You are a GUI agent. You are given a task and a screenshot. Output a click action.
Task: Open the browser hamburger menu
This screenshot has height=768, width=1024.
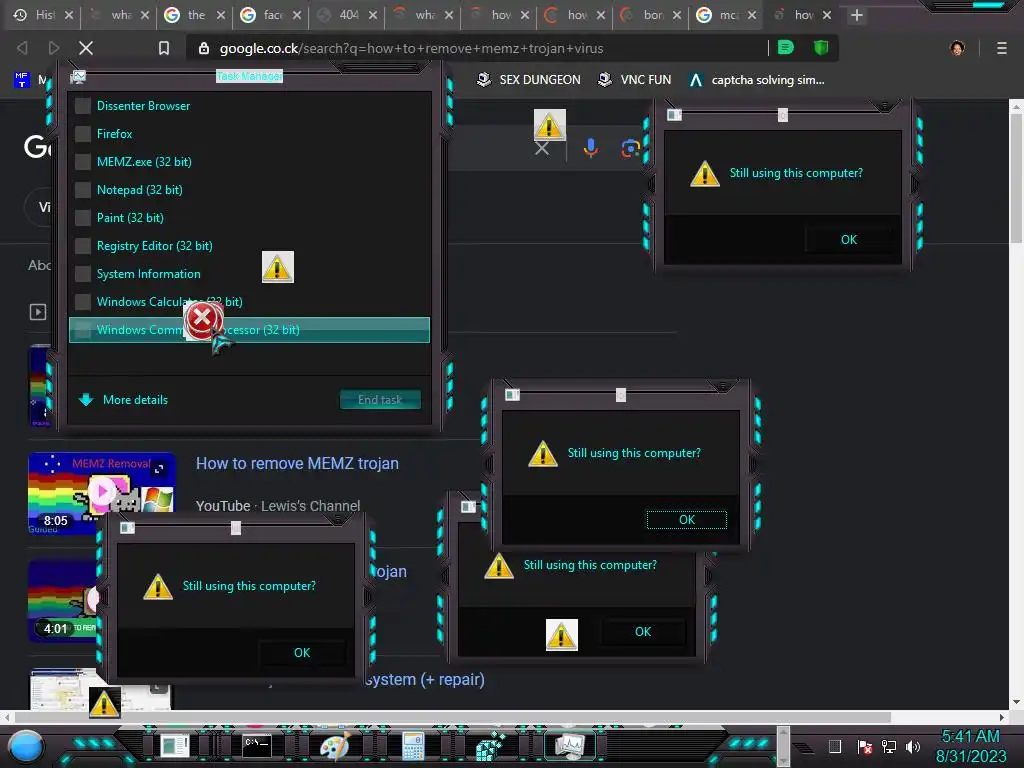(1001, 48)
